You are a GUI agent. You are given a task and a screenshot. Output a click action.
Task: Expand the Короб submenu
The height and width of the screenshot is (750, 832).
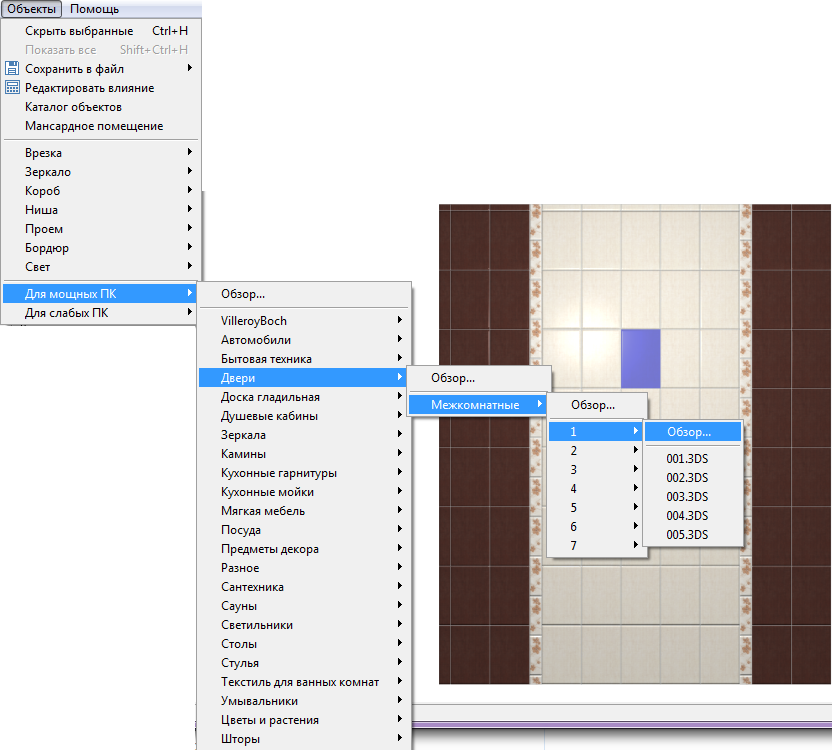pyautogui.click(x=100, y=191)
